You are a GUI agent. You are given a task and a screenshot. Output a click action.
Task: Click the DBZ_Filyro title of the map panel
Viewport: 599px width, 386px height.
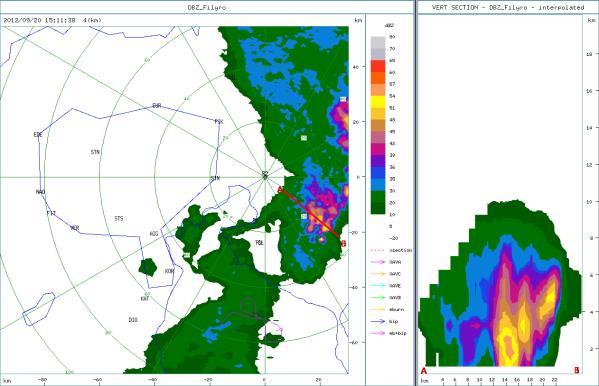[x=207, y=7]
